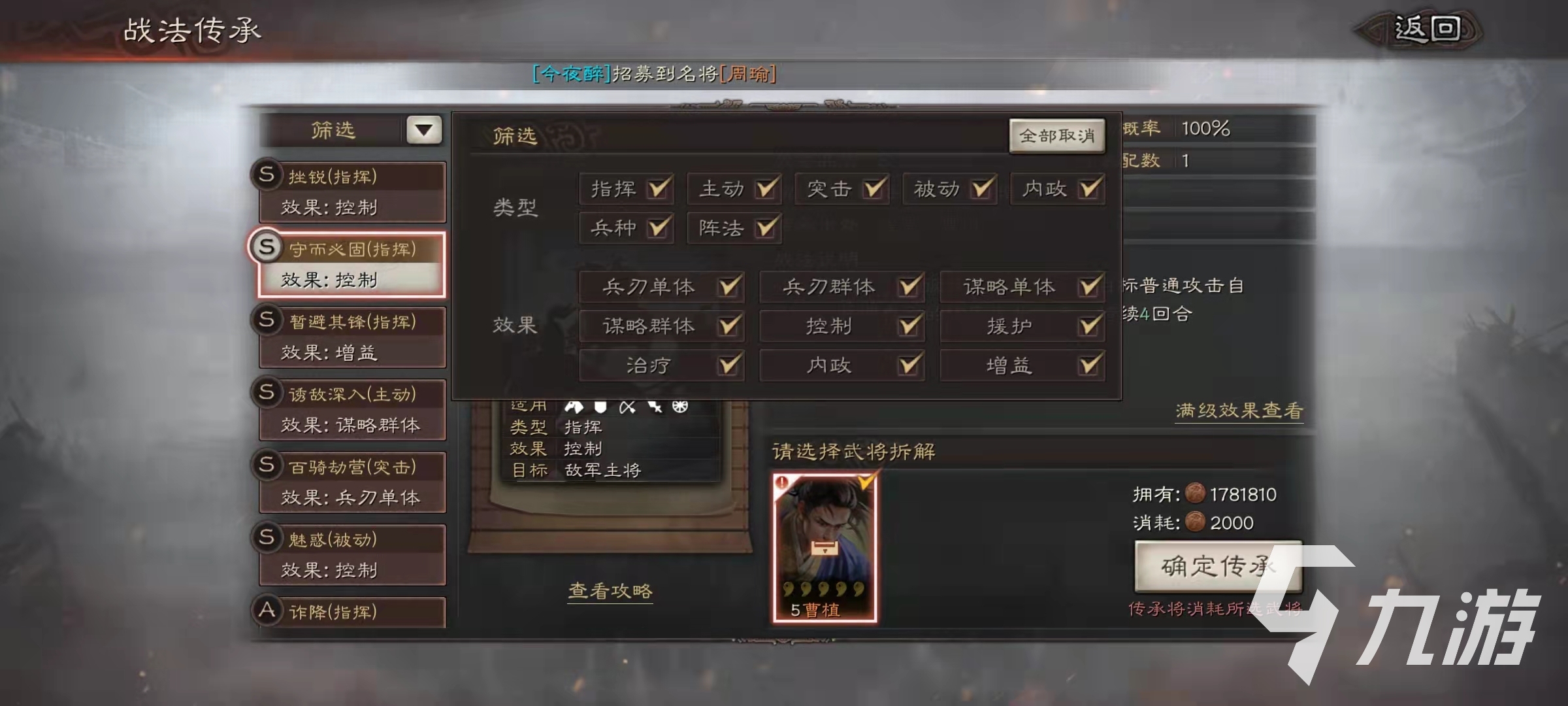
Task: Select the 暂避其锋(指挥) tactic entry
Action: (x=351, y=337)
